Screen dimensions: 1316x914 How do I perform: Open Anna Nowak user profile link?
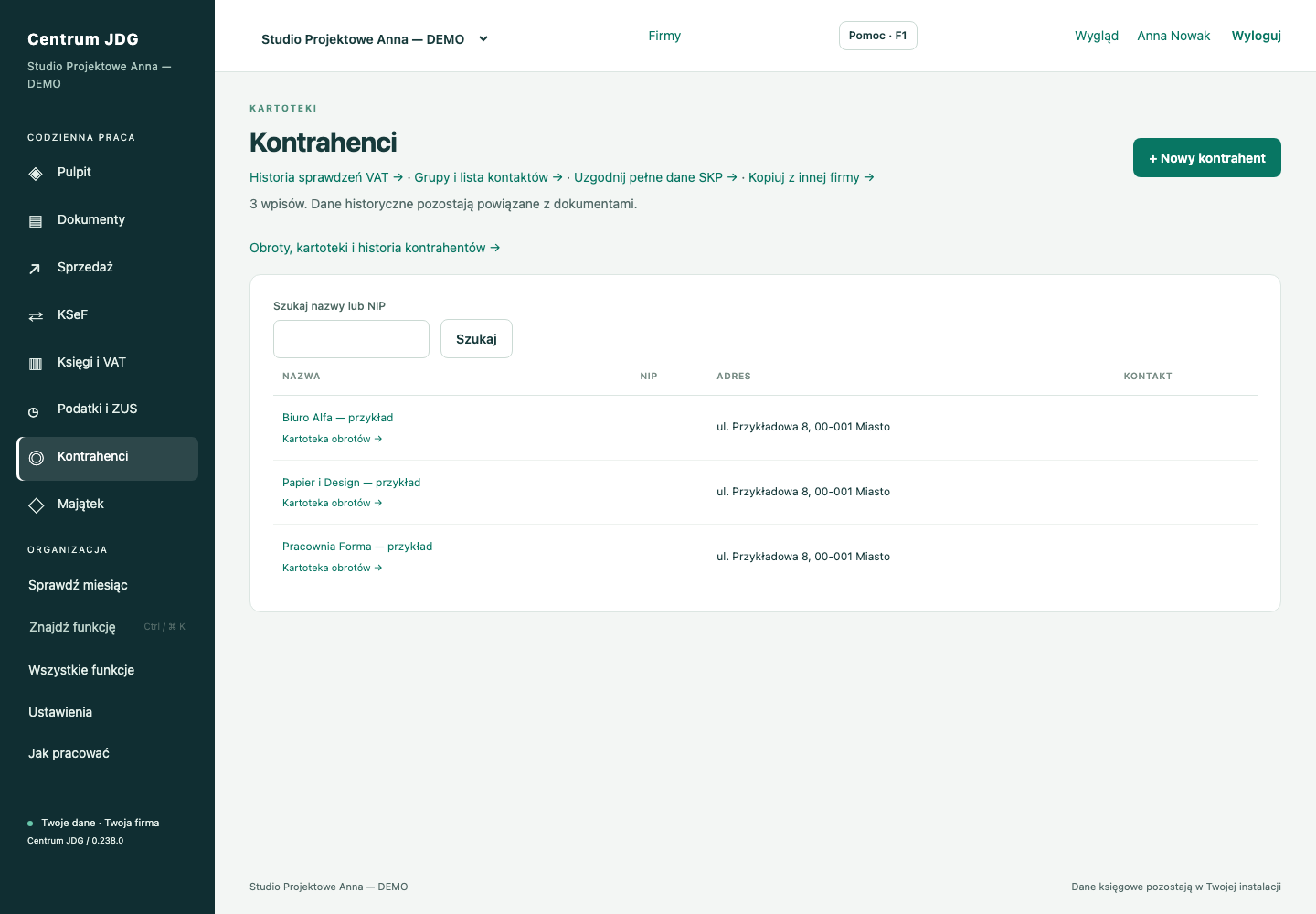coord(1173,36)
